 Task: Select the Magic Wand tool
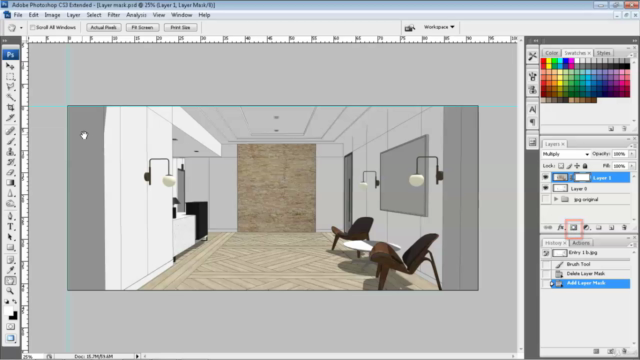click(x=10, y=97)
